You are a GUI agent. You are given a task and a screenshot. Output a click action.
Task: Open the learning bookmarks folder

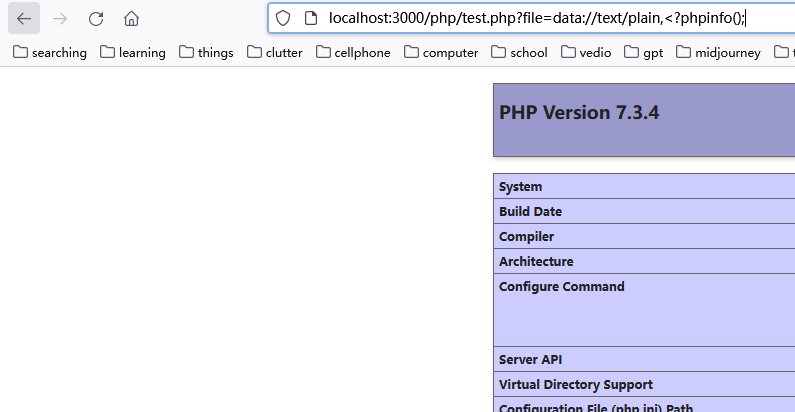pos(133,52)
